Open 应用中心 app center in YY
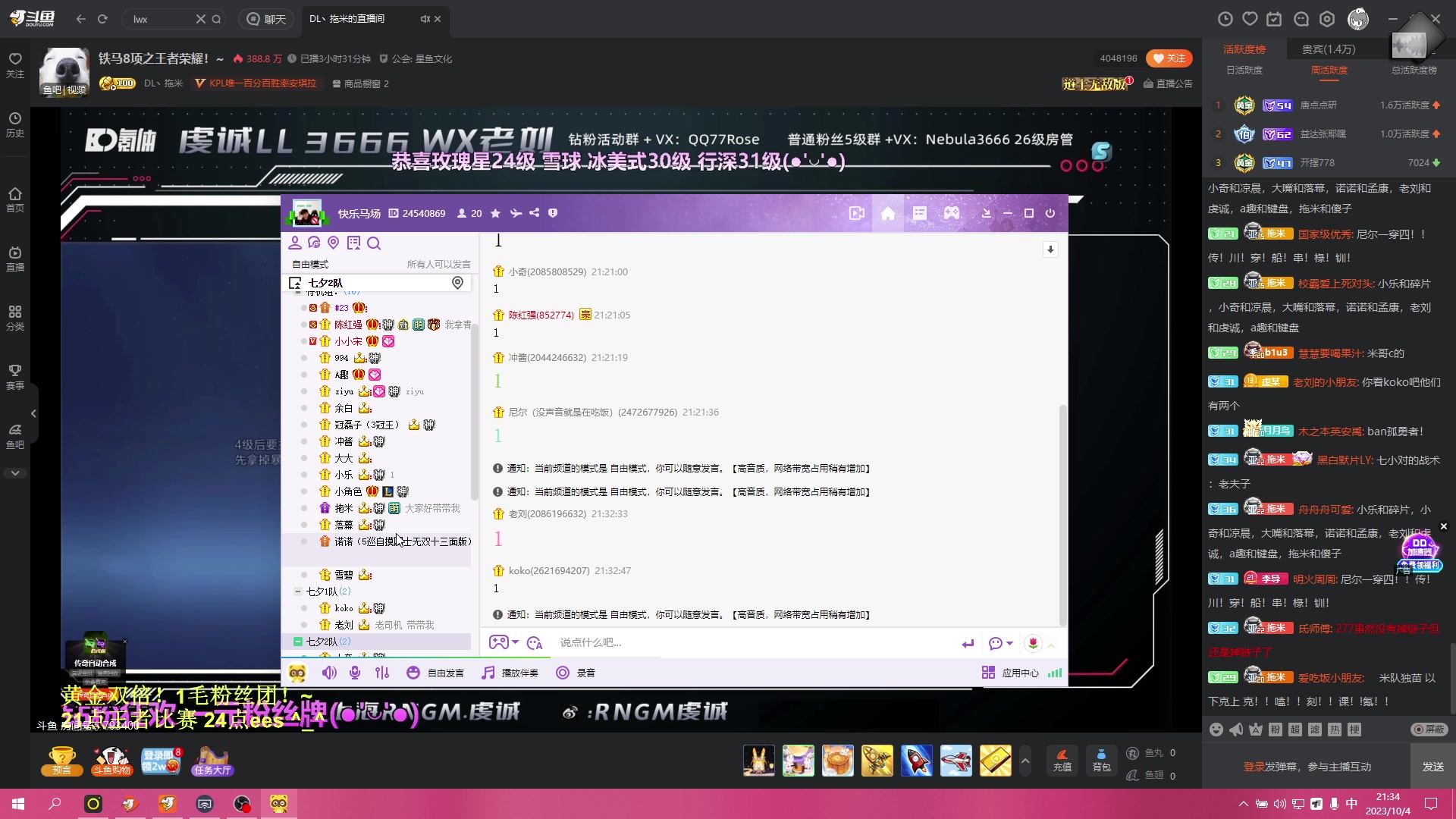This screenshot has height=819, width=1456. 1011,673
